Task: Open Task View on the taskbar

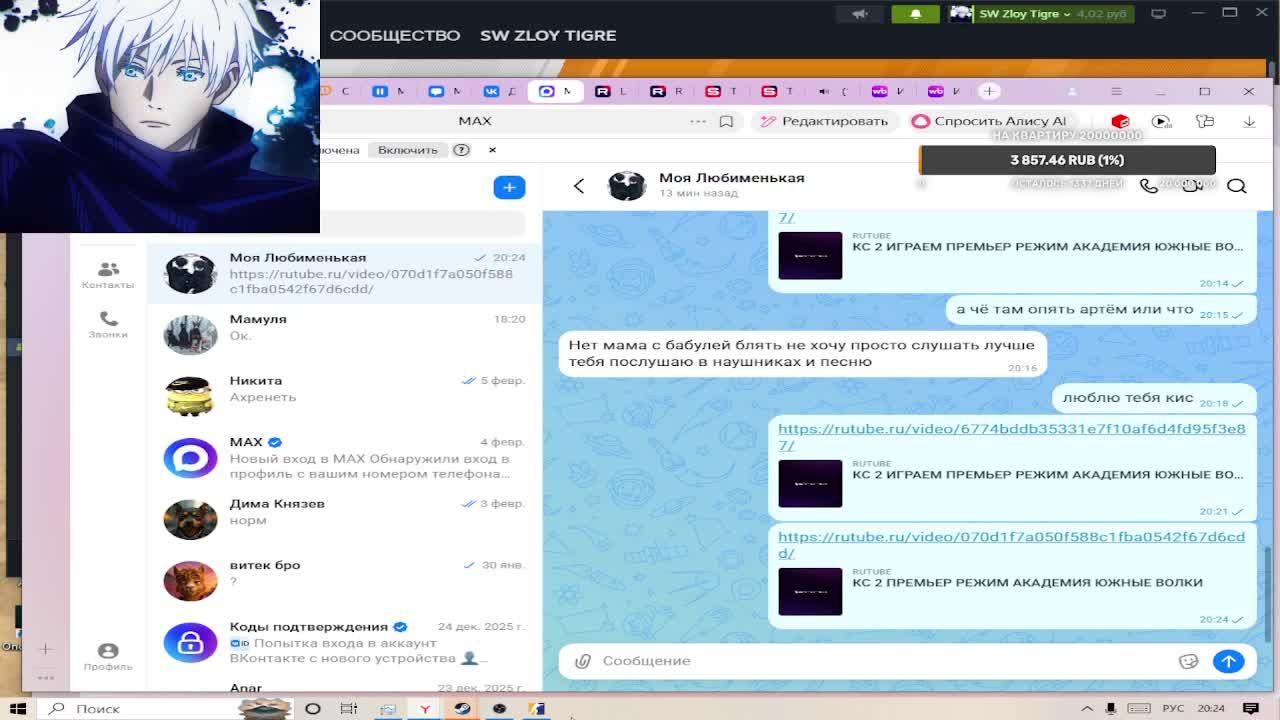Action: coord(349,708)
